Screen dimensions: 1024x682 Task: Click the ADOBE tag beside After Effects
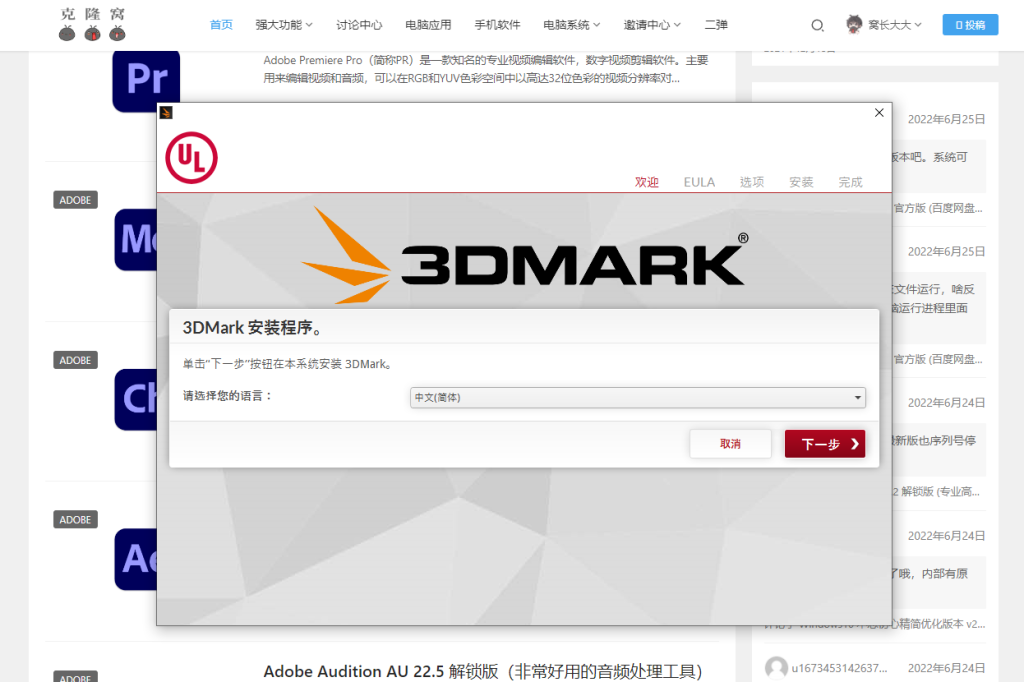tap(75, 519)
